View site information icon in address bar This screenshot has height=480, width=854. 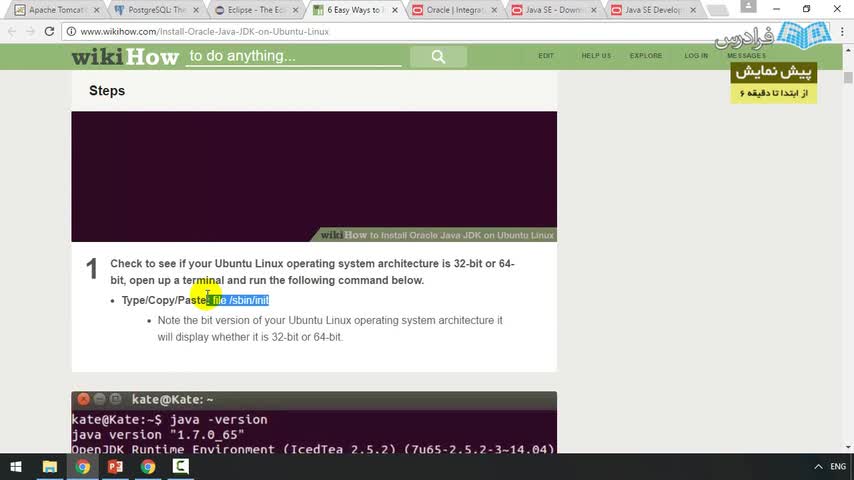point(71,32)
